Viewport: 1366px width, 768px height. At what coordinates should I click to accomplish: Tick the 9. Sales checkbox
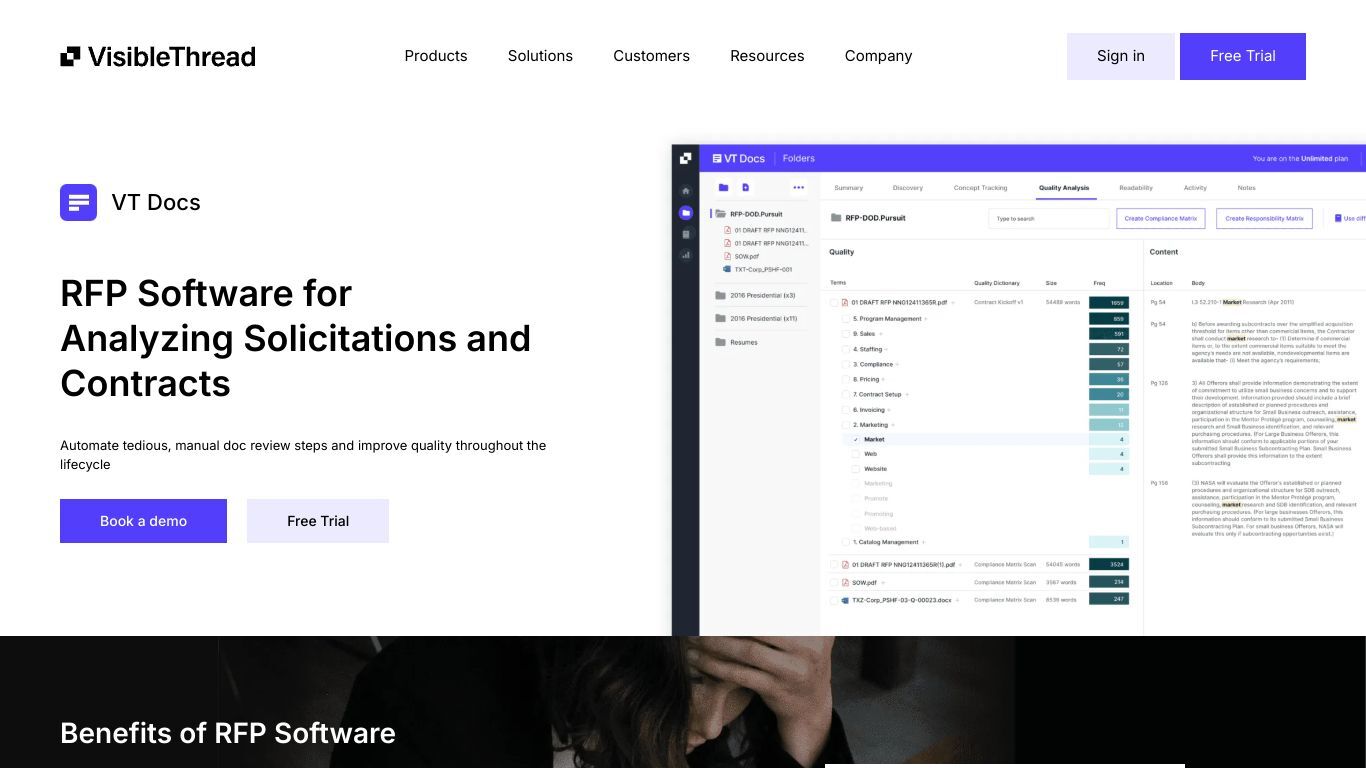point(846,334)
